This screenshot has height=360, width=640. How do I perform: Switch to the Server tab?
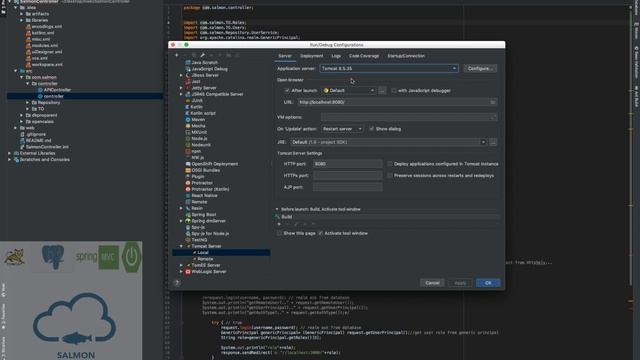pyautogui.click(x=285, y=56)
